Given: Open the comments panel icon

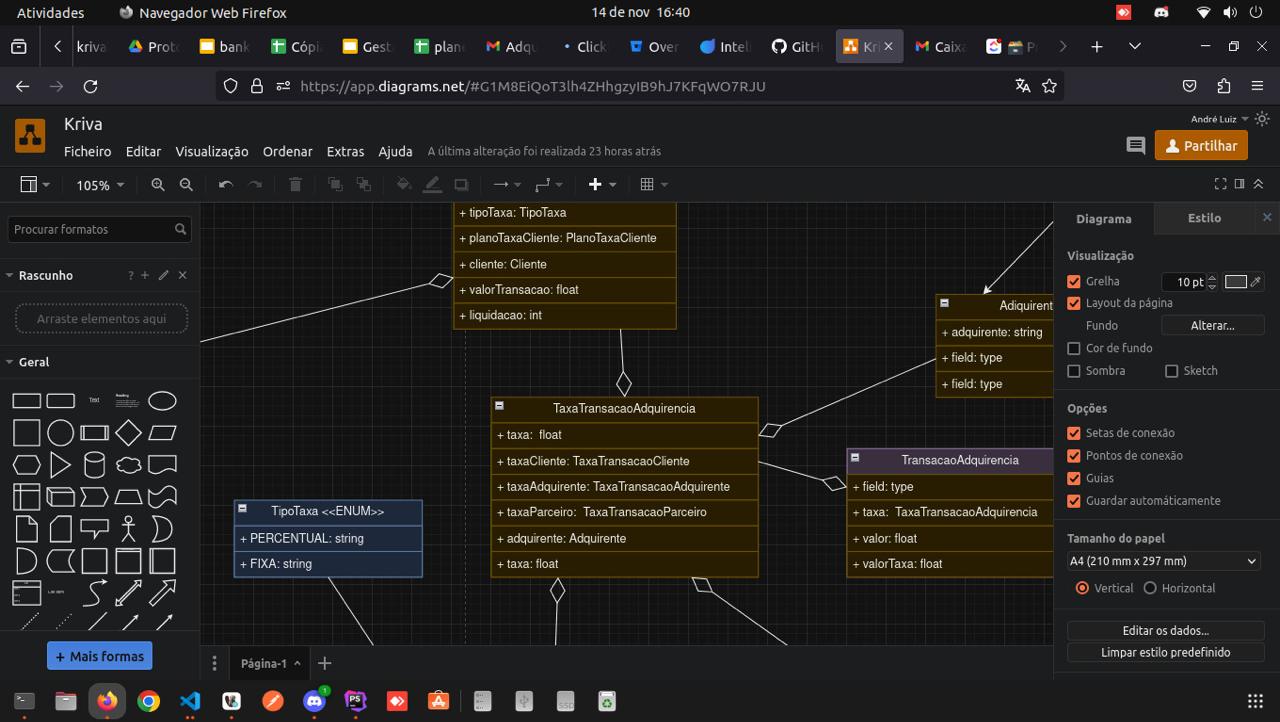Looking at the screenshot, I should (1136, 146).
